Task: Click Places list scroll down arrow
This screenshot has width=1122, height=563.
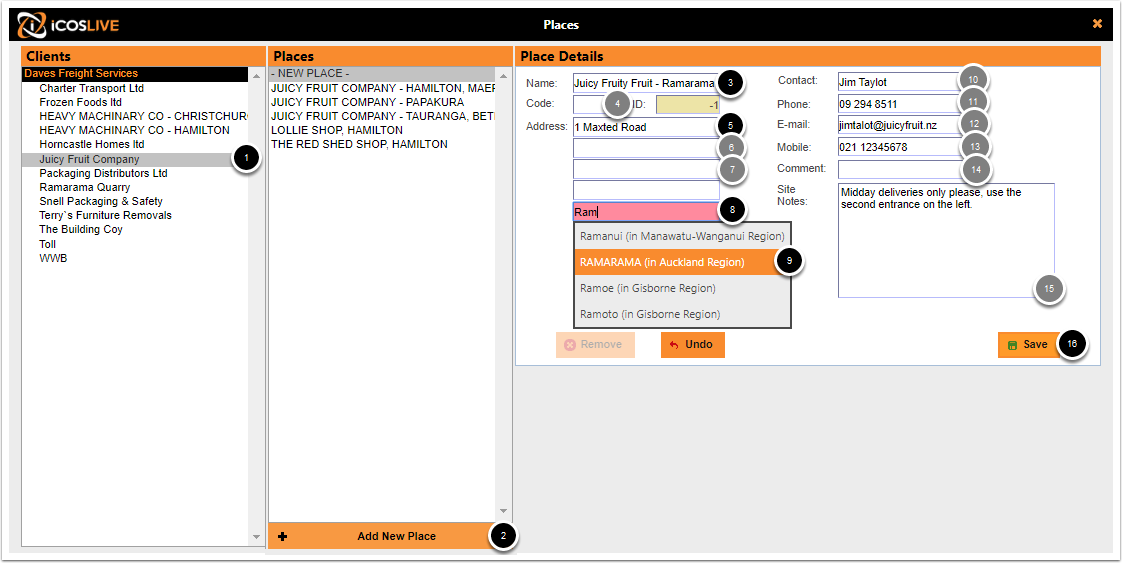Action: [502, 511]
